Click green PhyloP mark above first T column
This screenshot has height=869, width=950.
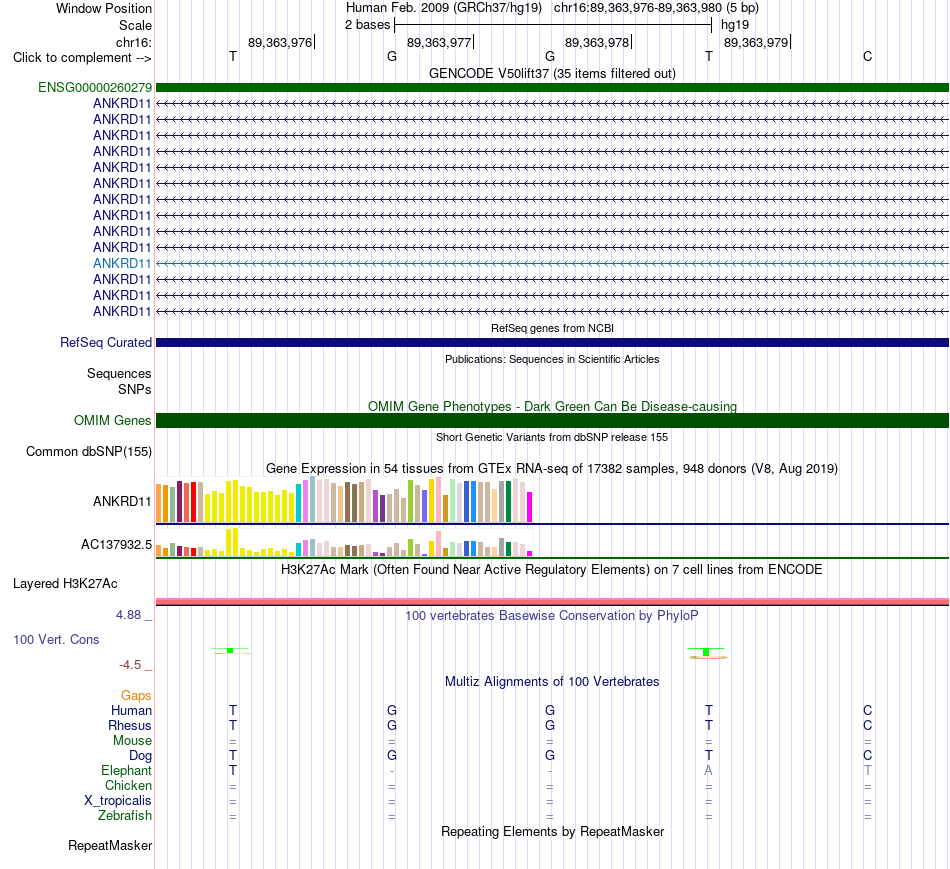pos(230,651)
